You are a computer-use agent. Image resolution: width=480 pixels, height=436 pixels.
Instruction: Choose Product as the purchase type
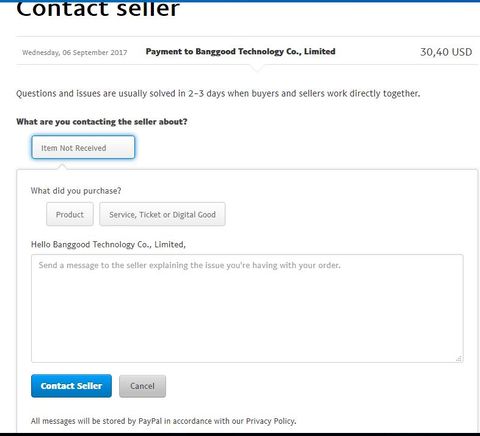(x=70, y=214)
